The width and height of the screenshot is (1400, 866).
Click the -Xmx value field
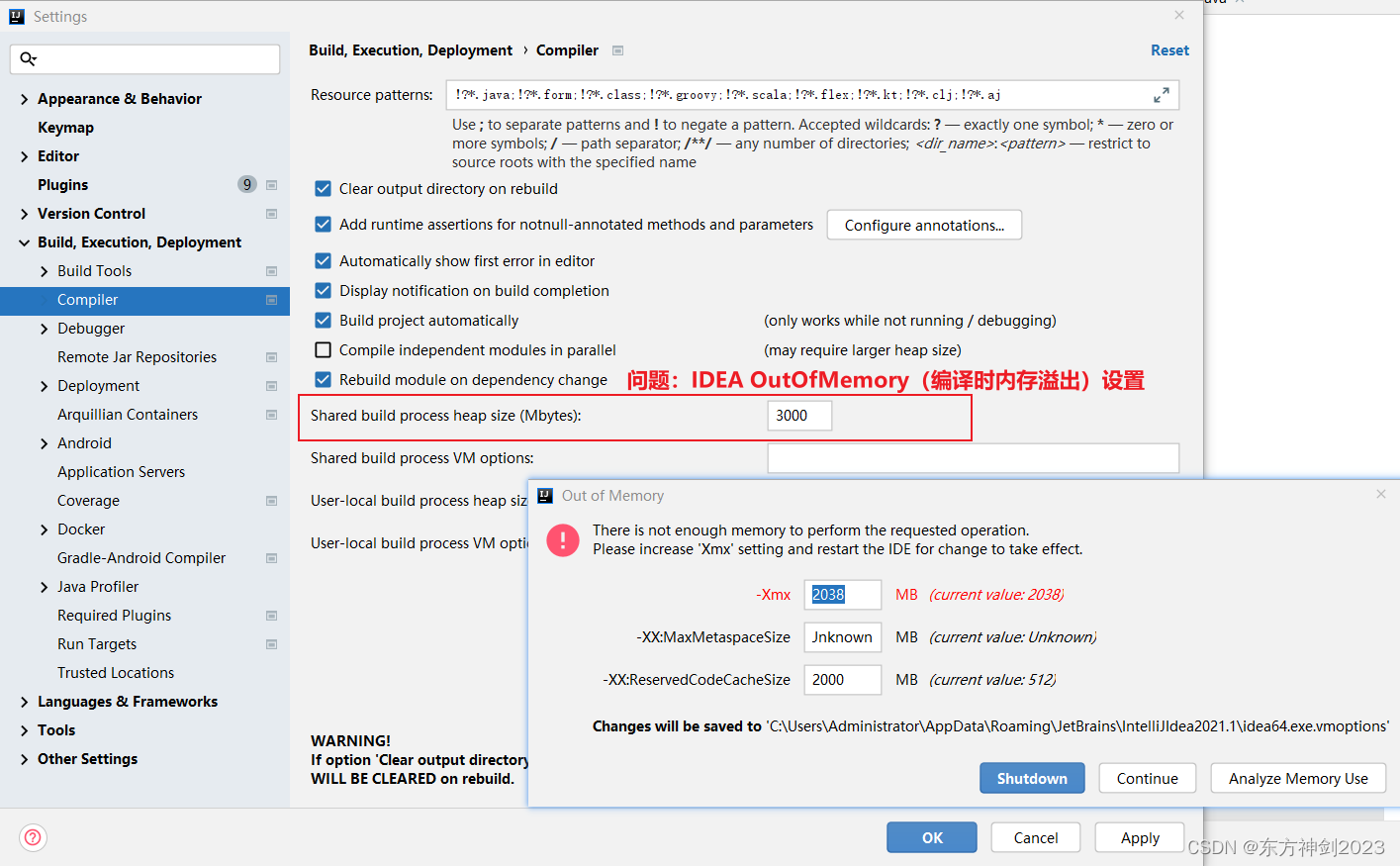842,595
